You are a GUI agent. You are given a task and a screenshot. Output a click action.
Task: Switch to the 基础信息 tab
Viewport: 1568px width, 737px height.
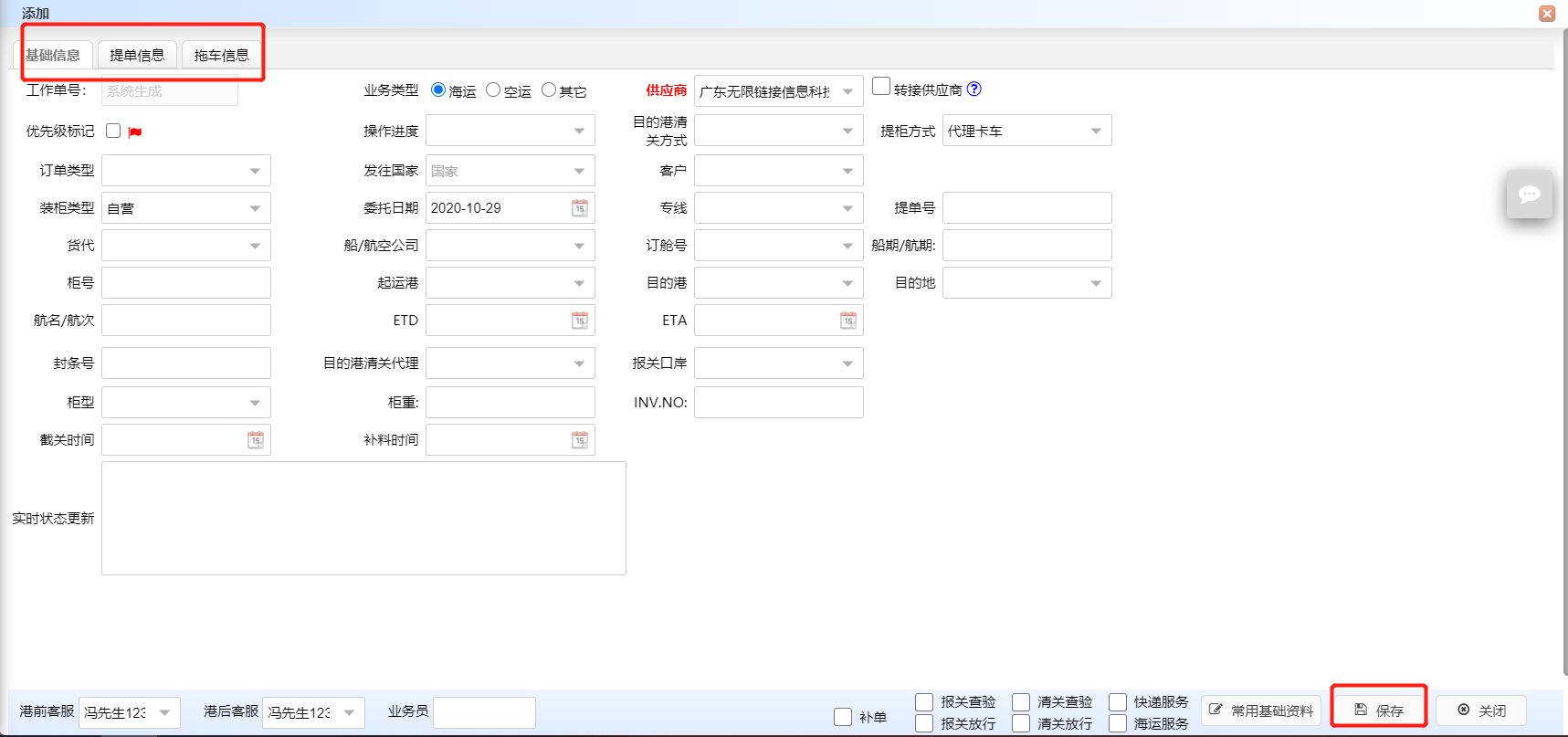pos(53,55)
